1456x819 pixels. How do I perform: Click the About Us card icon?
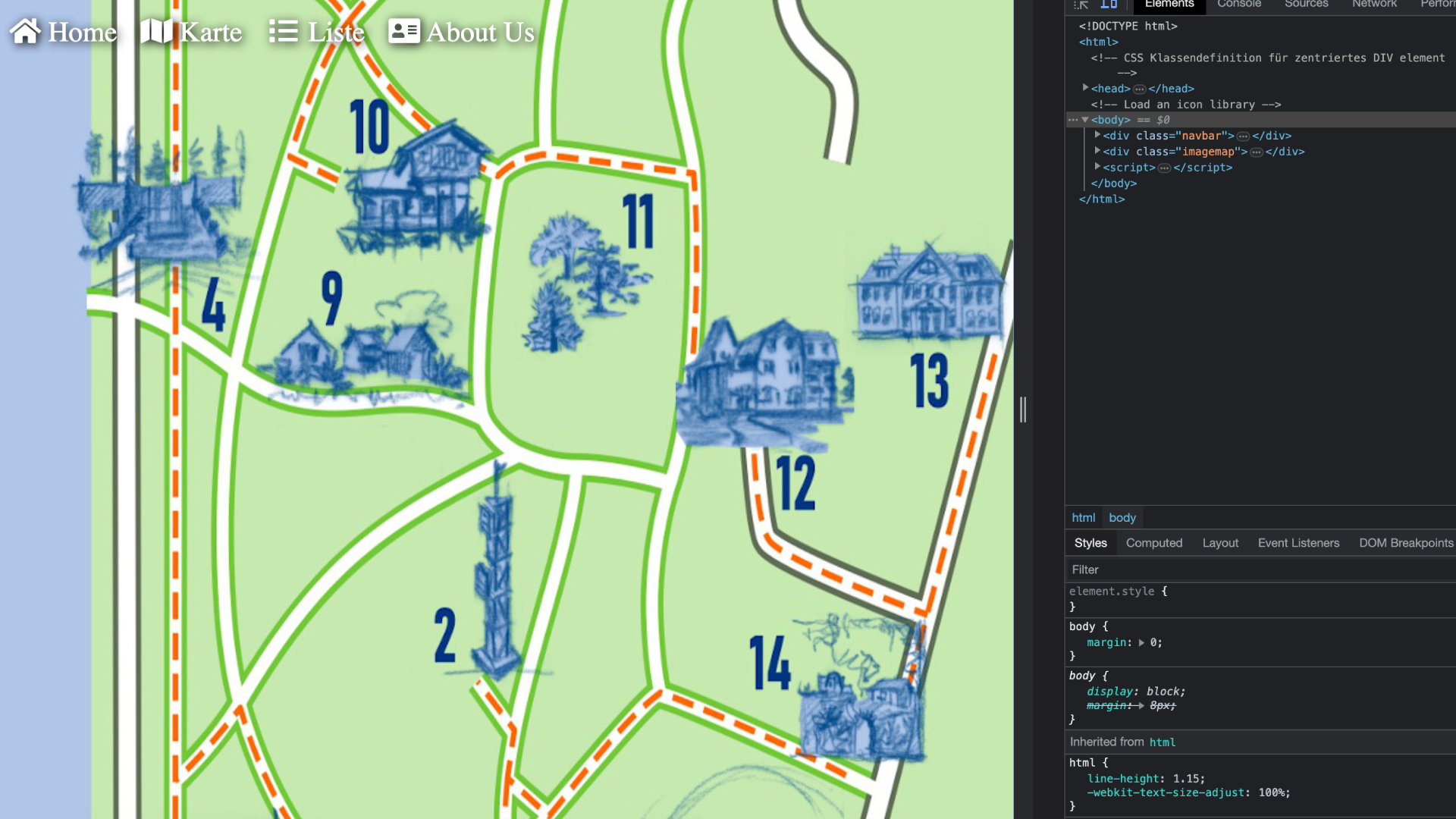403,31
